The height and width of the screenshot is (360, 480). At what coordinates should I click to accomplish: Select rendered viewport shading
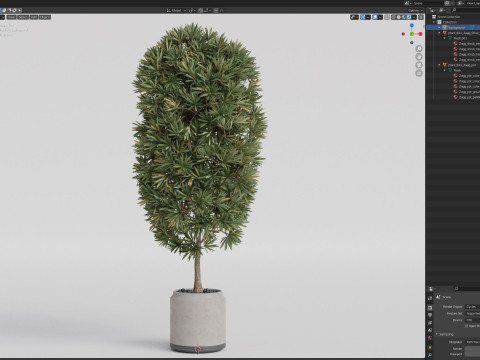[x=409, y=17]
